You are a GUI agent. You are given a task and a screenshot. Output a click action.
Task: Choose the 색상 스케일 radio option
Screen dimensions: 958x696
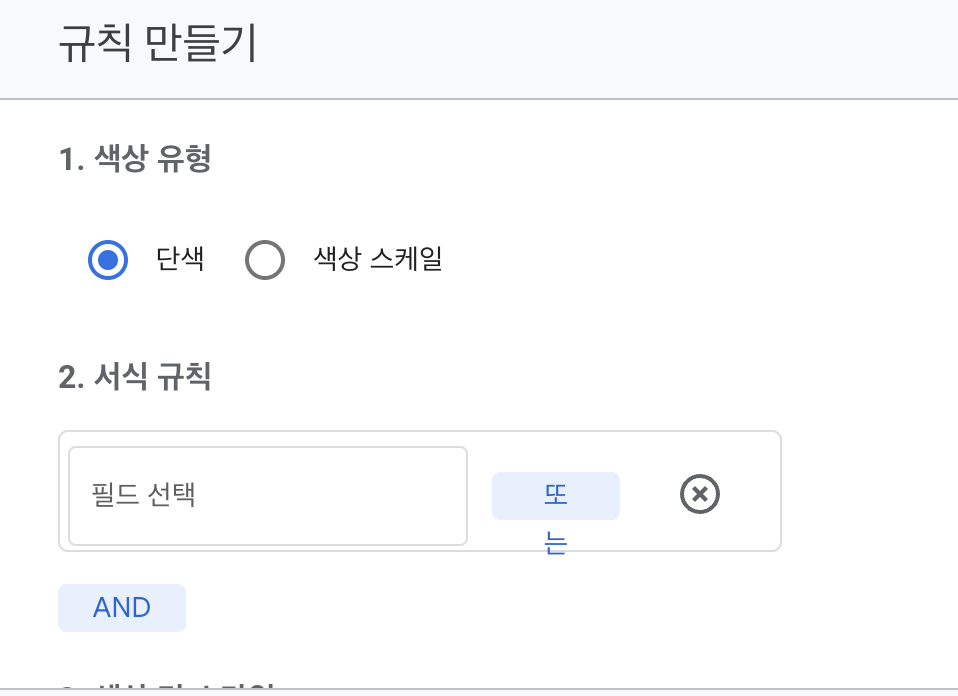tap(265, 261)
